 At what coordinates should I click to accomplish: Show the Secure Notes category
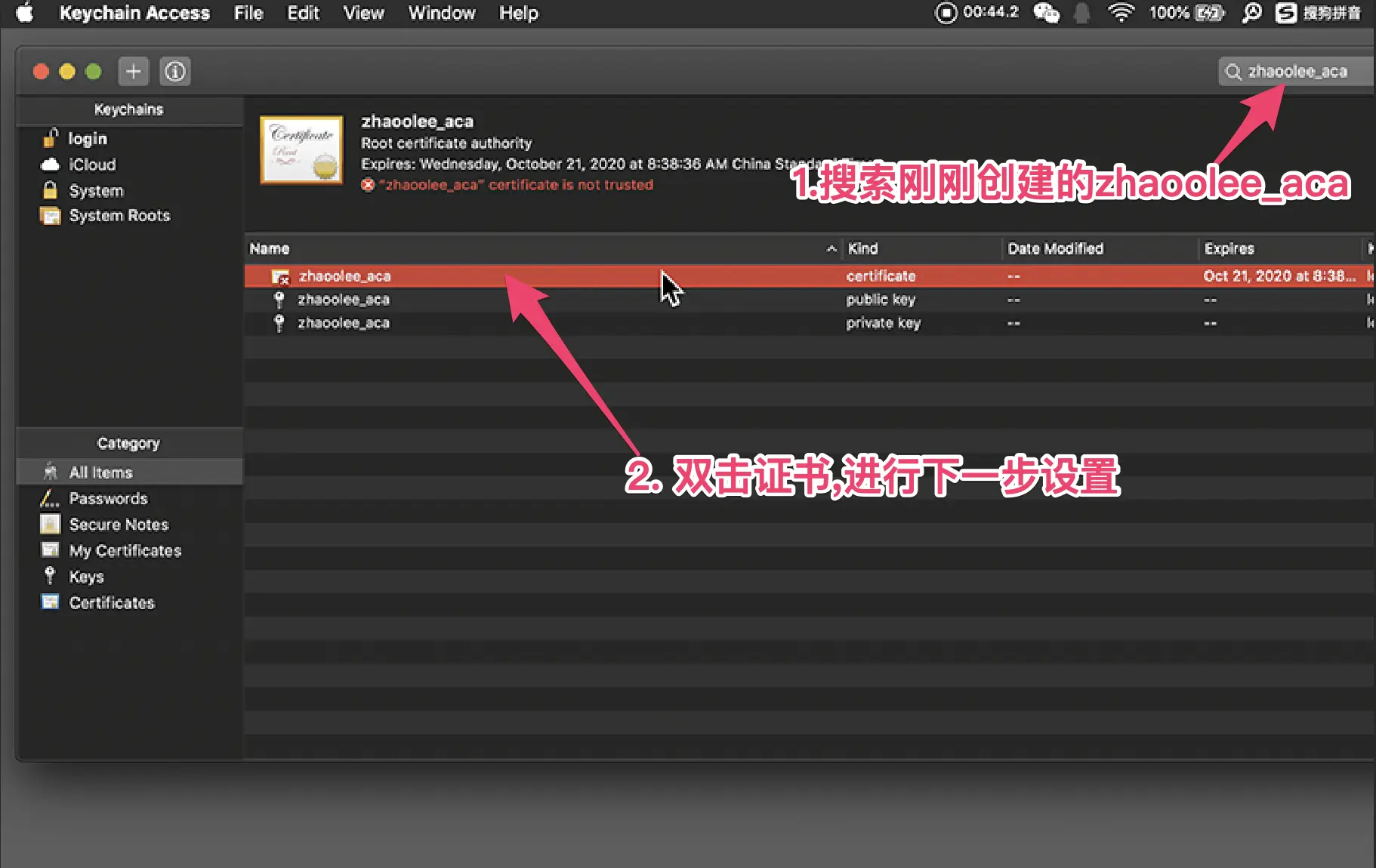119,524
